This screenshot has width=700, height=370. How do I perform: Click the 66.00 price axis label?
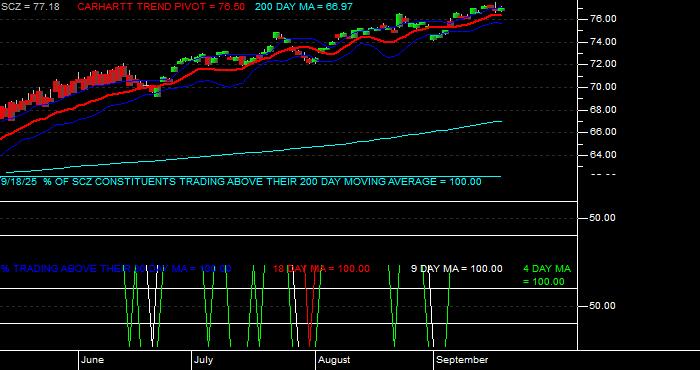click(x=603, y=132)
